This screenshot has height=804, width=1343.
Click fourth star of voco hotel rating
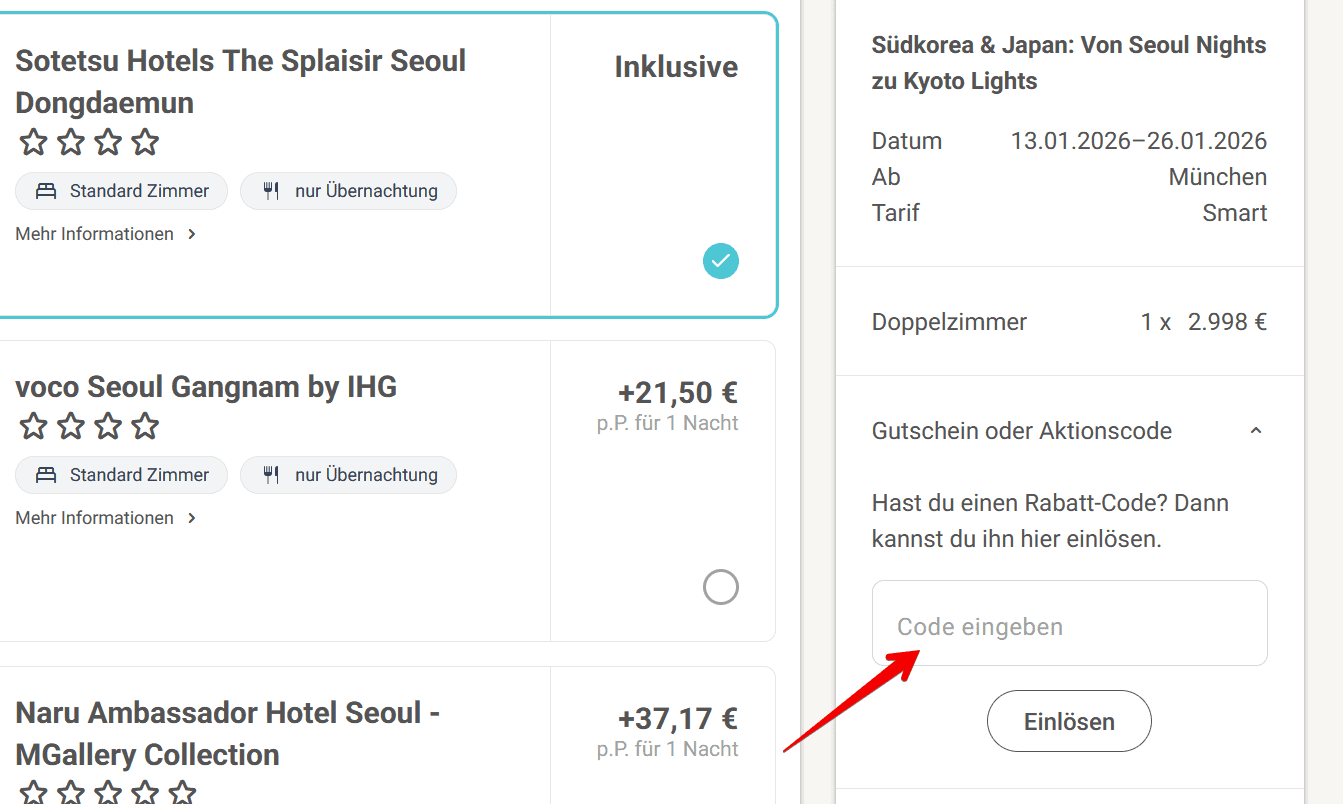click(x=145, y=426)
